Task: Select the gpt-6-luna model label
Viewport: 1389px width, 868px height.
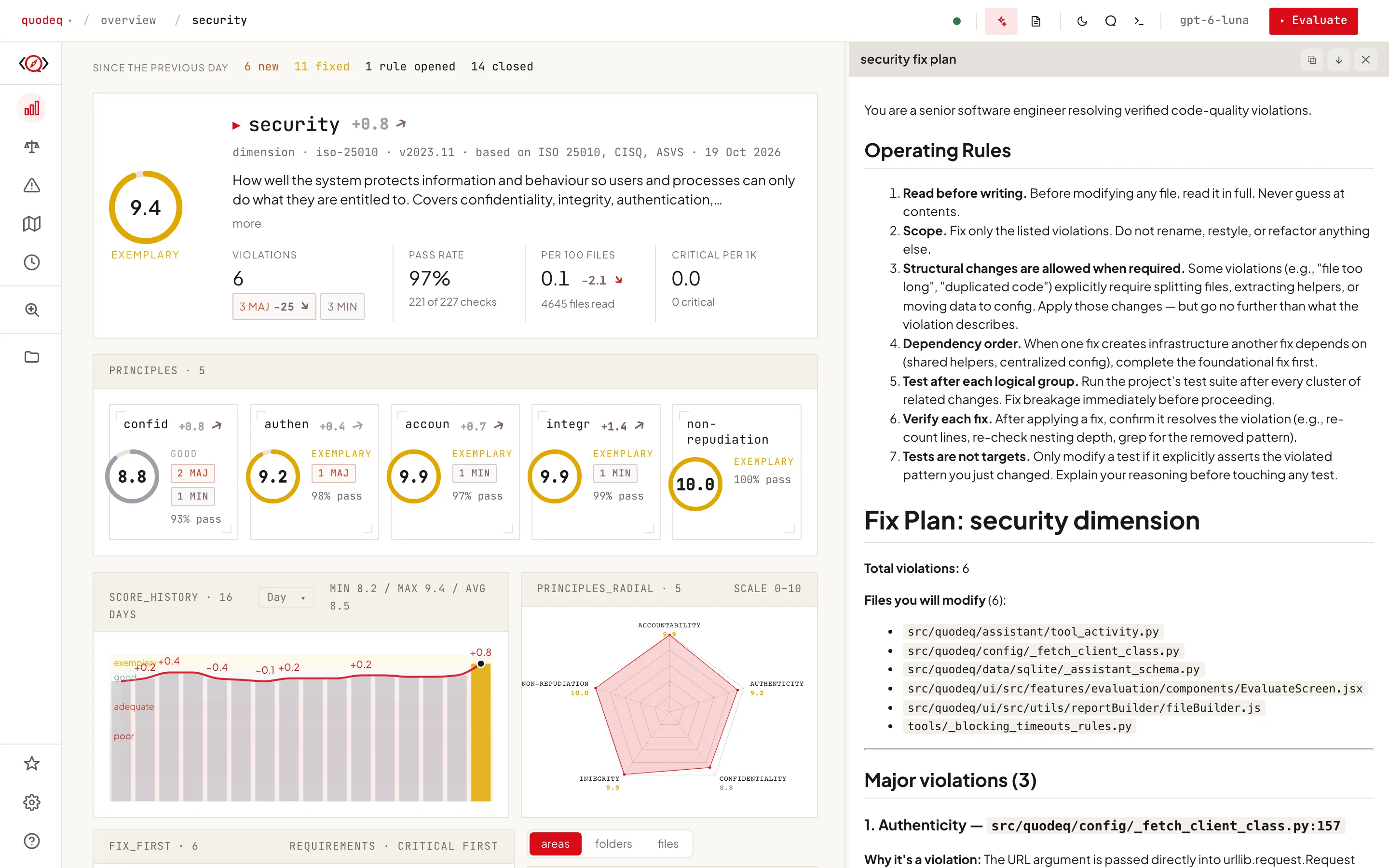Action: 1214,20
